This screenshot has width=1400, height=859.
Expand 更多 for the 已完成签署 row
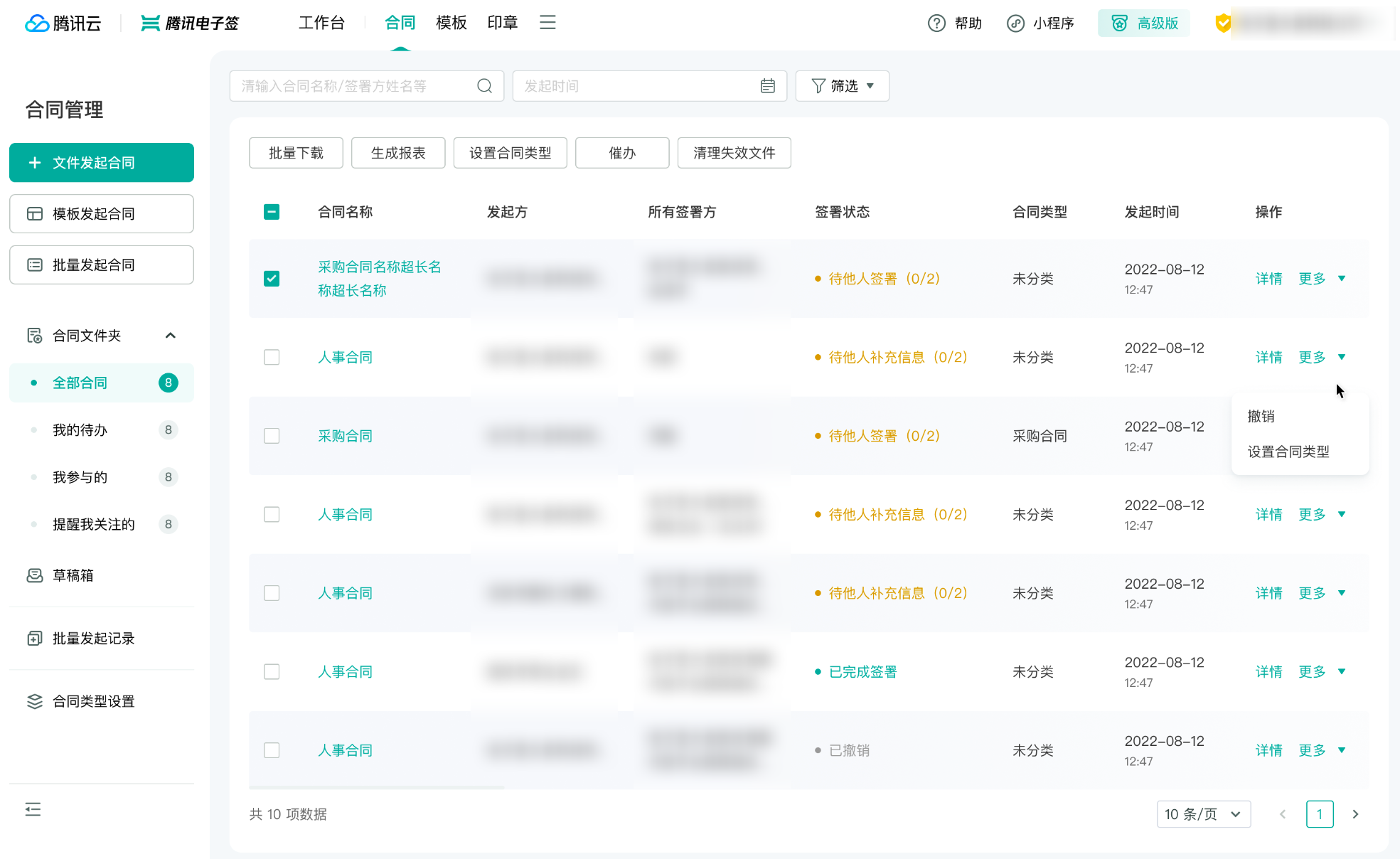(x=1322, y=672)
